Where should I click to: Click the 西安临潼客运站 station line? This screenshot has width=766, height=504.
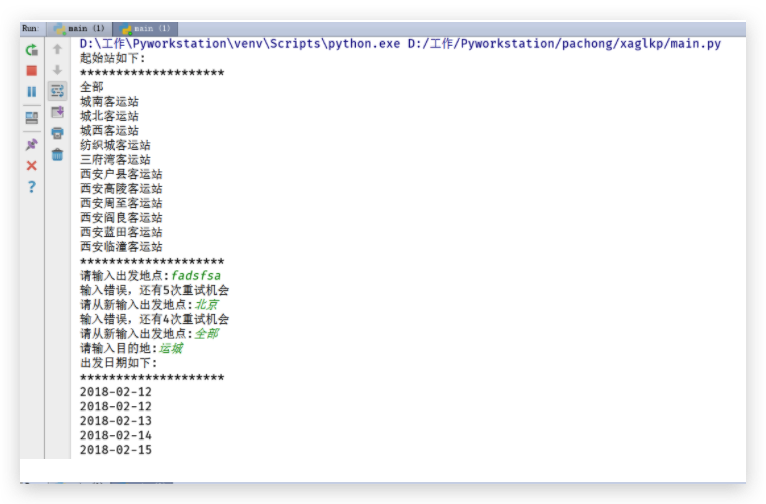pos(121,247)
